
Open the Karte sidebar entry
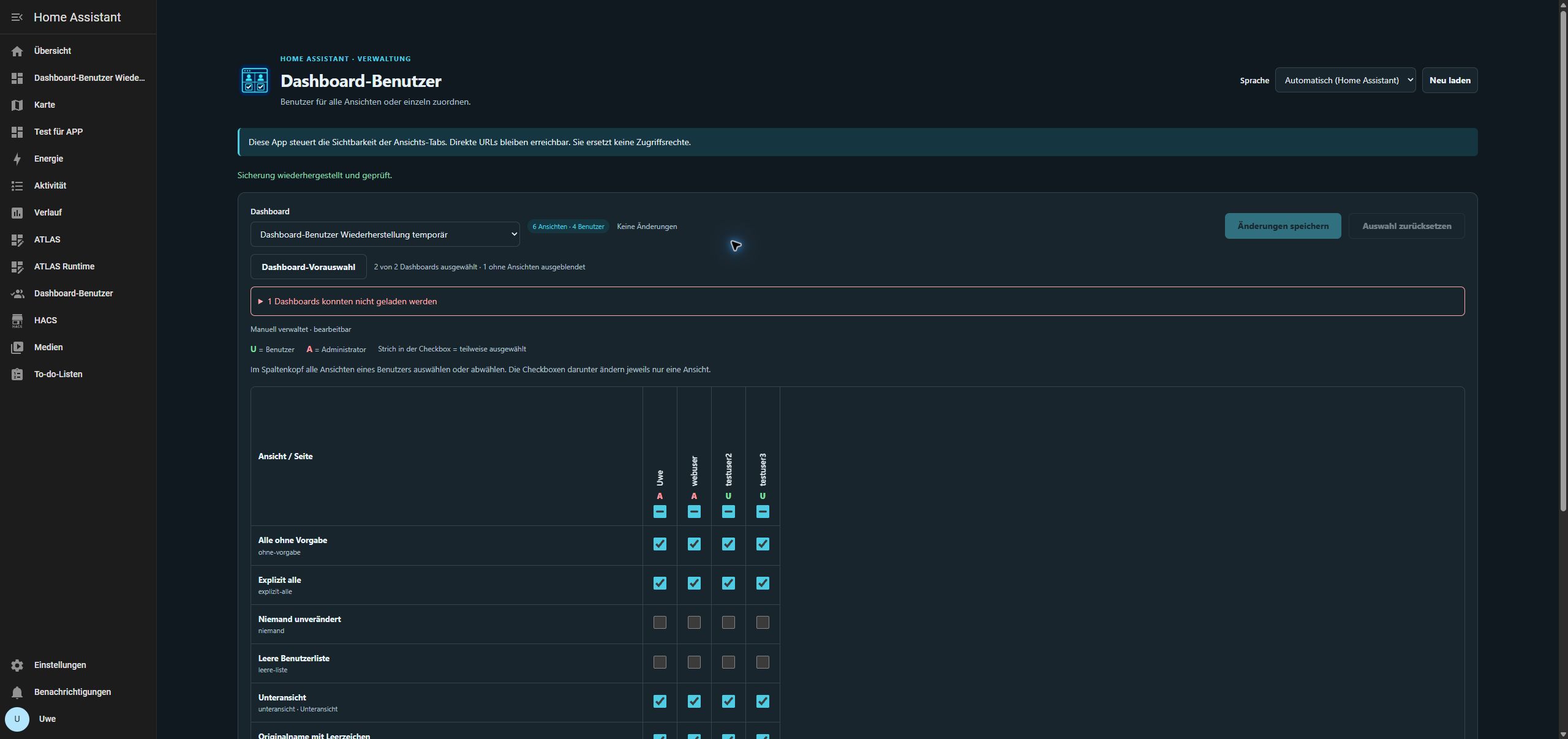pos(78,105)
